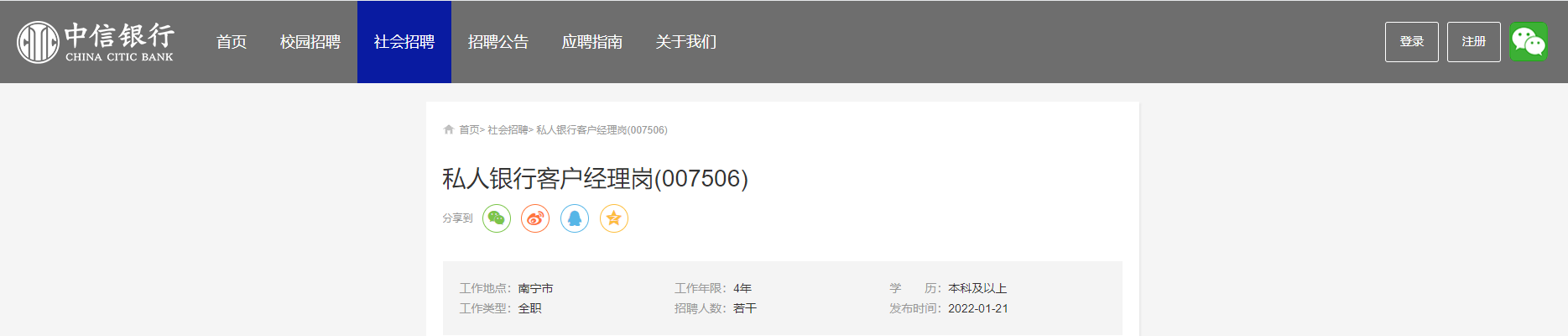
Task: Share job via QZone star icon
Action: click(x=614, y=218)
